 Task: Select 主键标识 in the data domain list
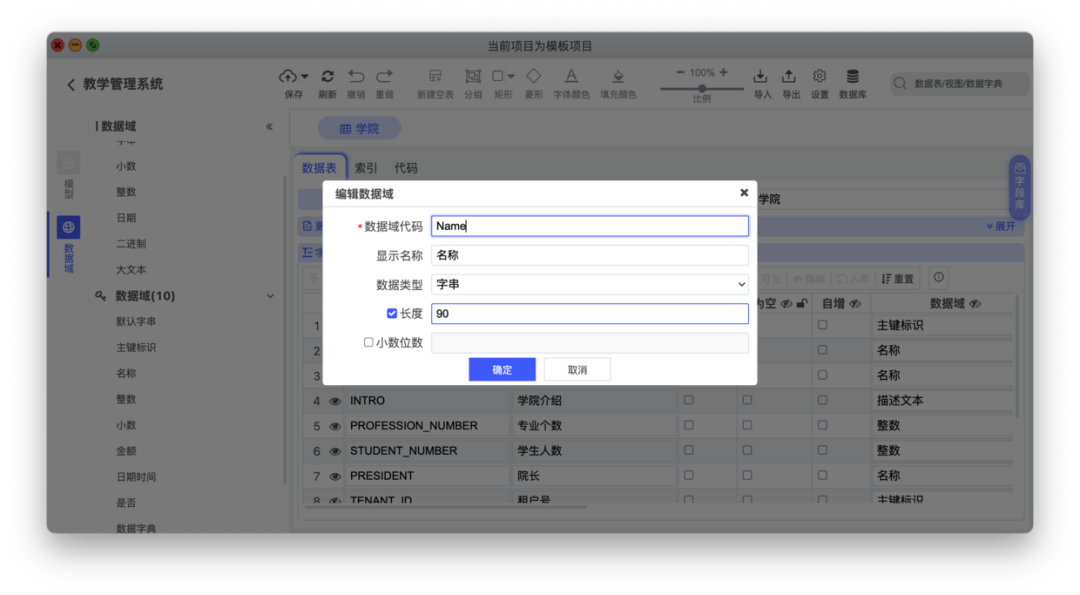(x=136, y=348)
